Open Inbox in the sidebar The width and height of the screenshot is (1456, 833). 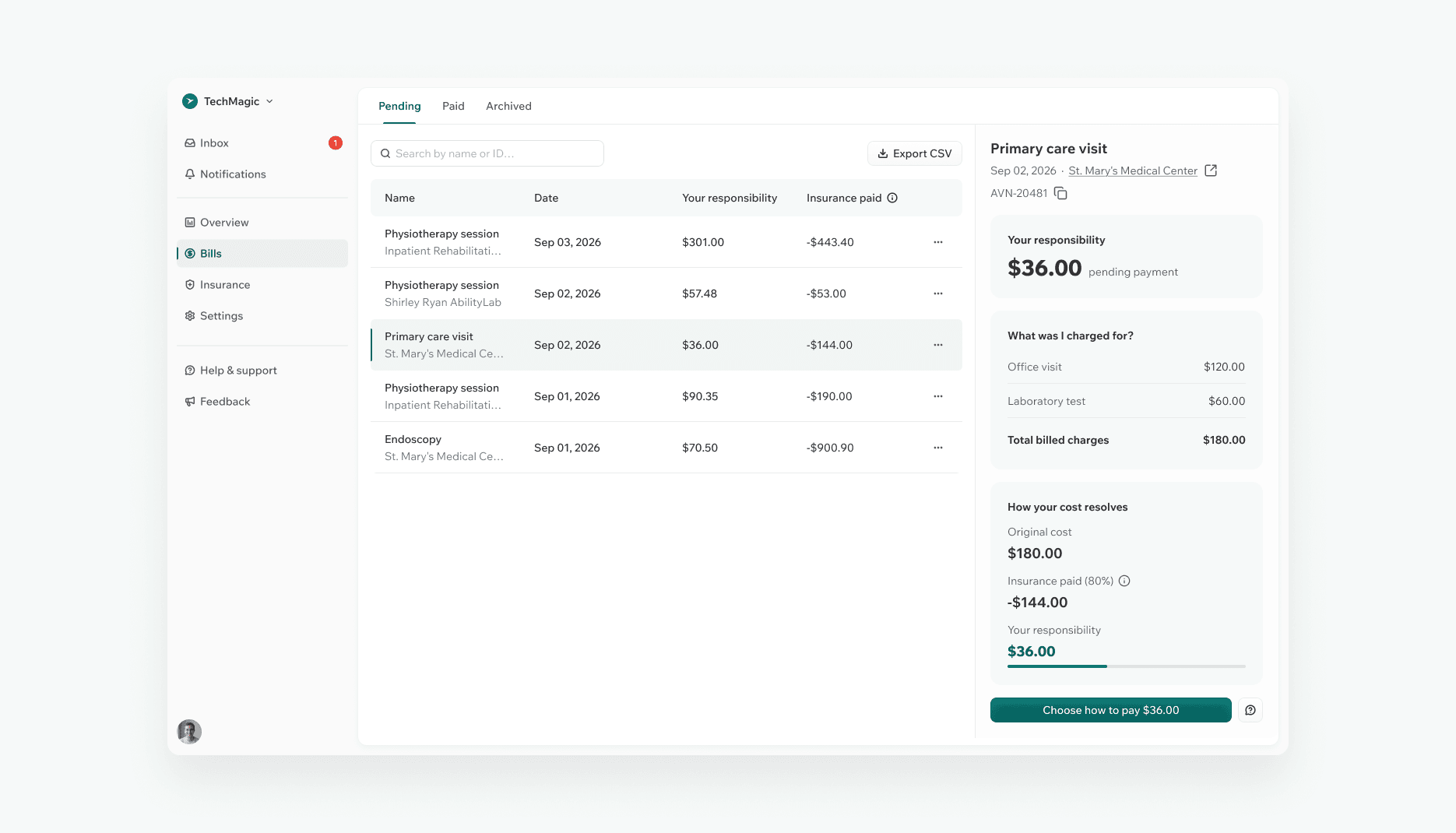pos(262,143)
